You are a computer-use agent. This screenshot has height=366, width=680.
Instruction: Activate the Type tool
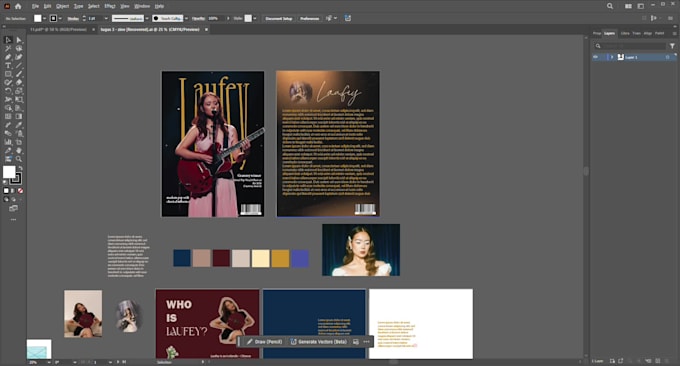click(8, 65)
